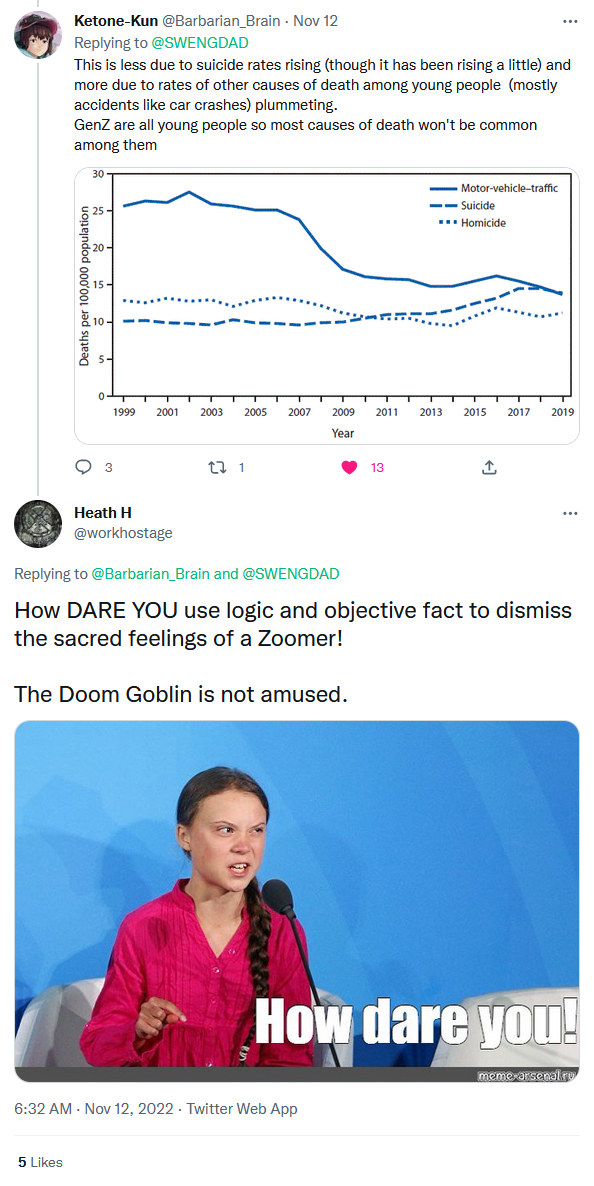Open more options on Ketone-Kun's tweet
The height and width of the screenshot is (1186, 594).
tap(570, 21)
